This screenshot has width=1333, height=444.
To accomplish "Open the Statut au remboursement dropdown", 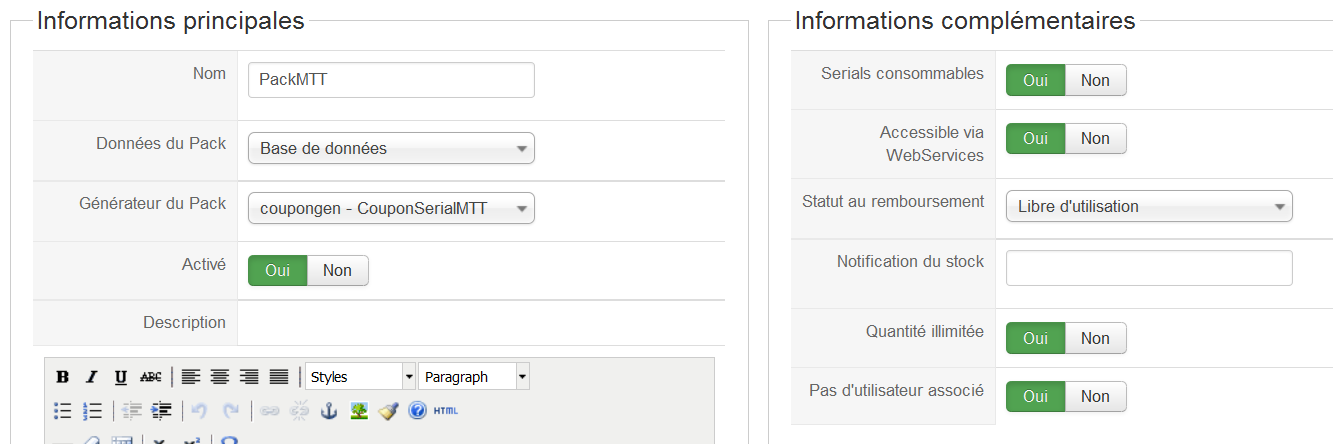I will pos(1149,206).
